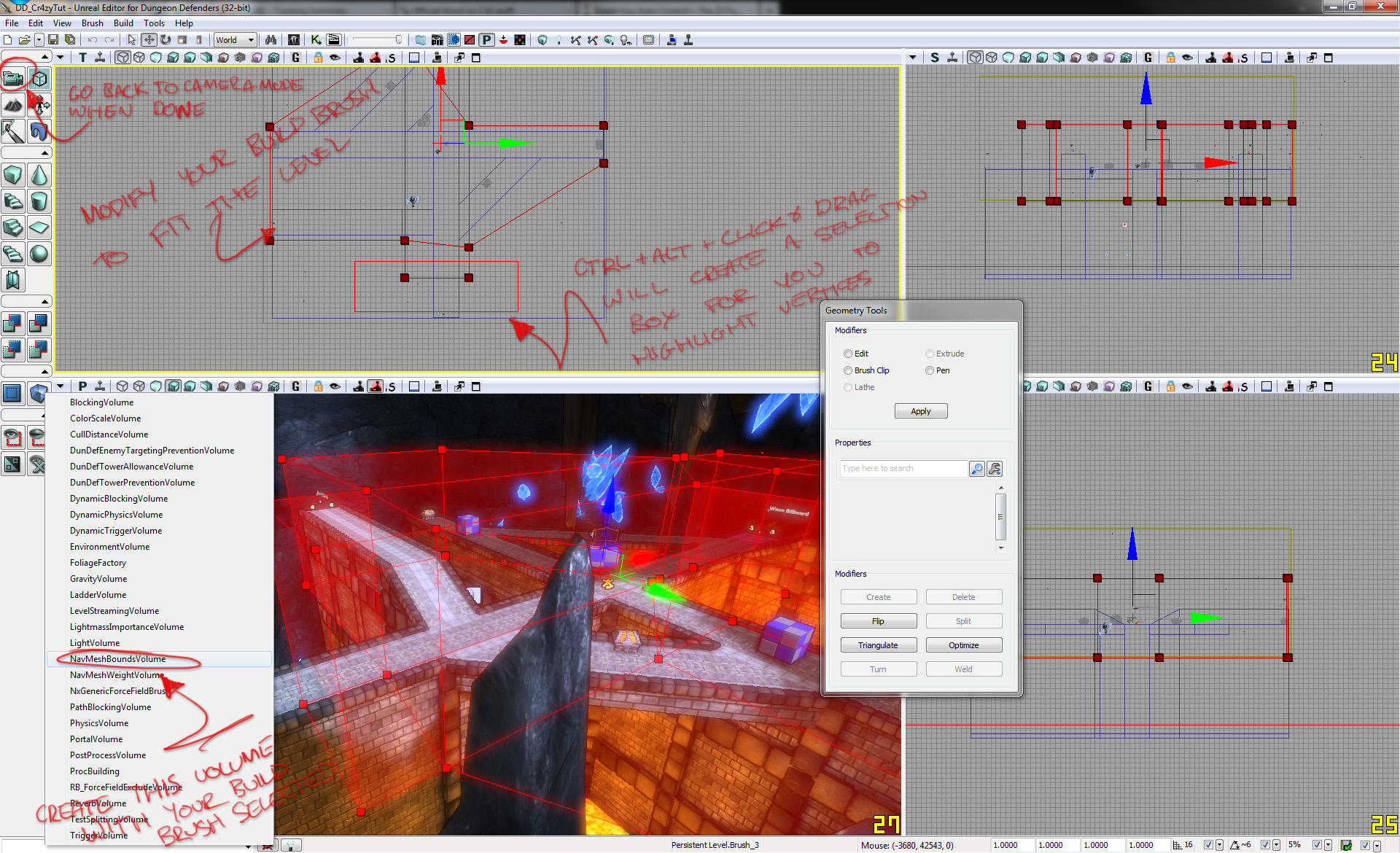The image size is (1400, 853).
Task: Choose the Volumetric brush icon
Action: pos(13,280)
